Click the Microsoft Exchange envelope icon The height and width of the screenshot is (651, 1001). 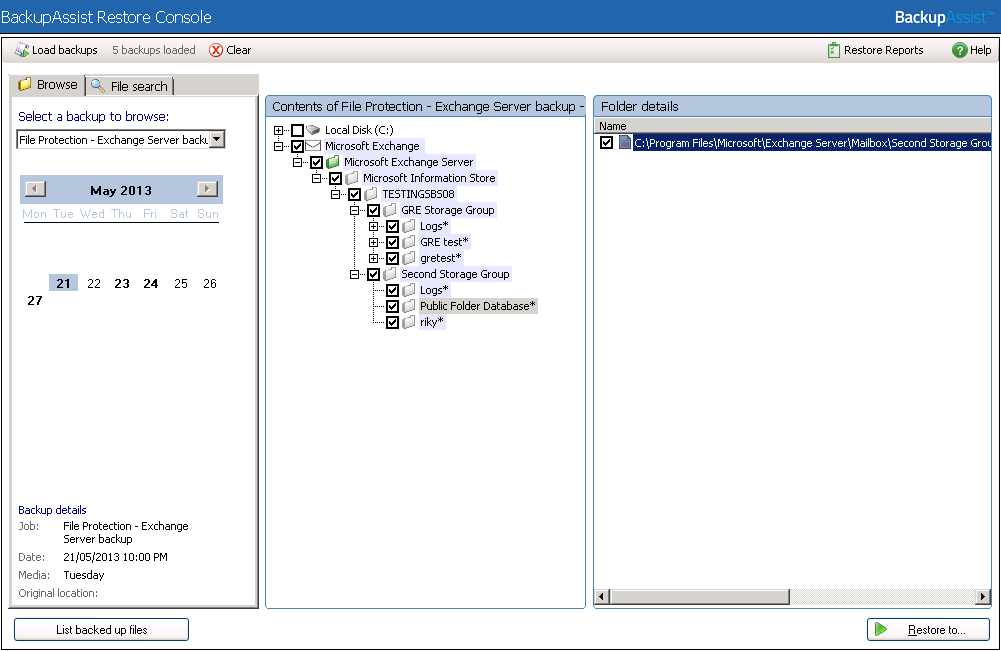click(x=313, y=146)
